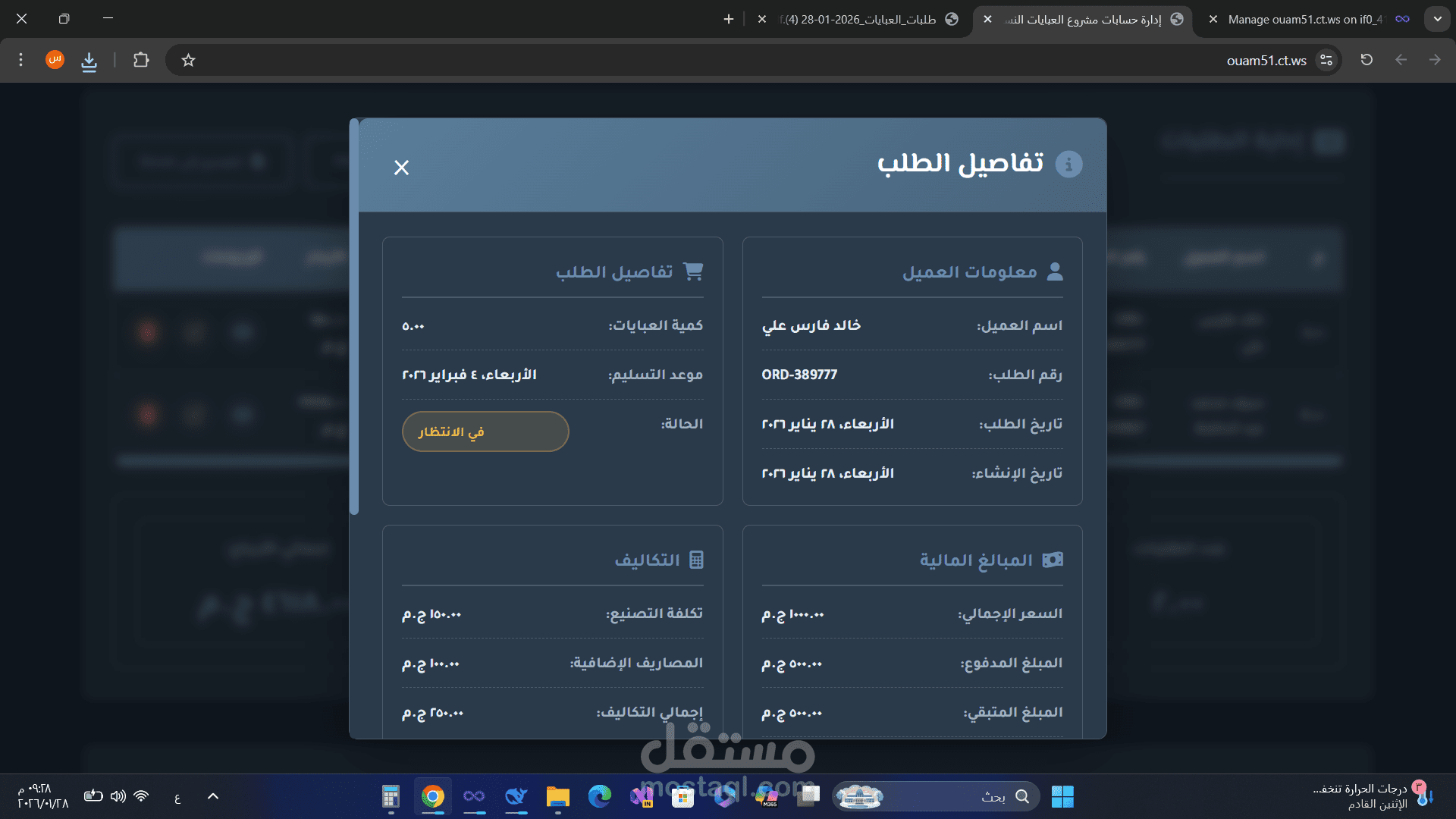Bookmark this page with the star icon

coord(189,60)
